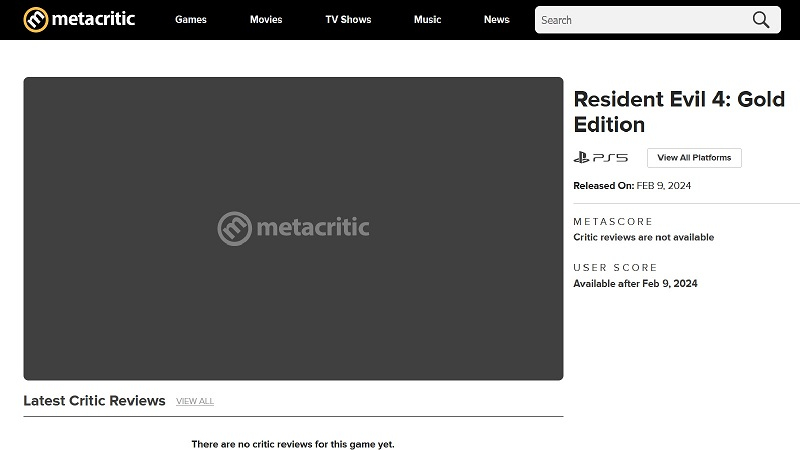
Task: Select the USER SCORE label
Action: [615, 268]
